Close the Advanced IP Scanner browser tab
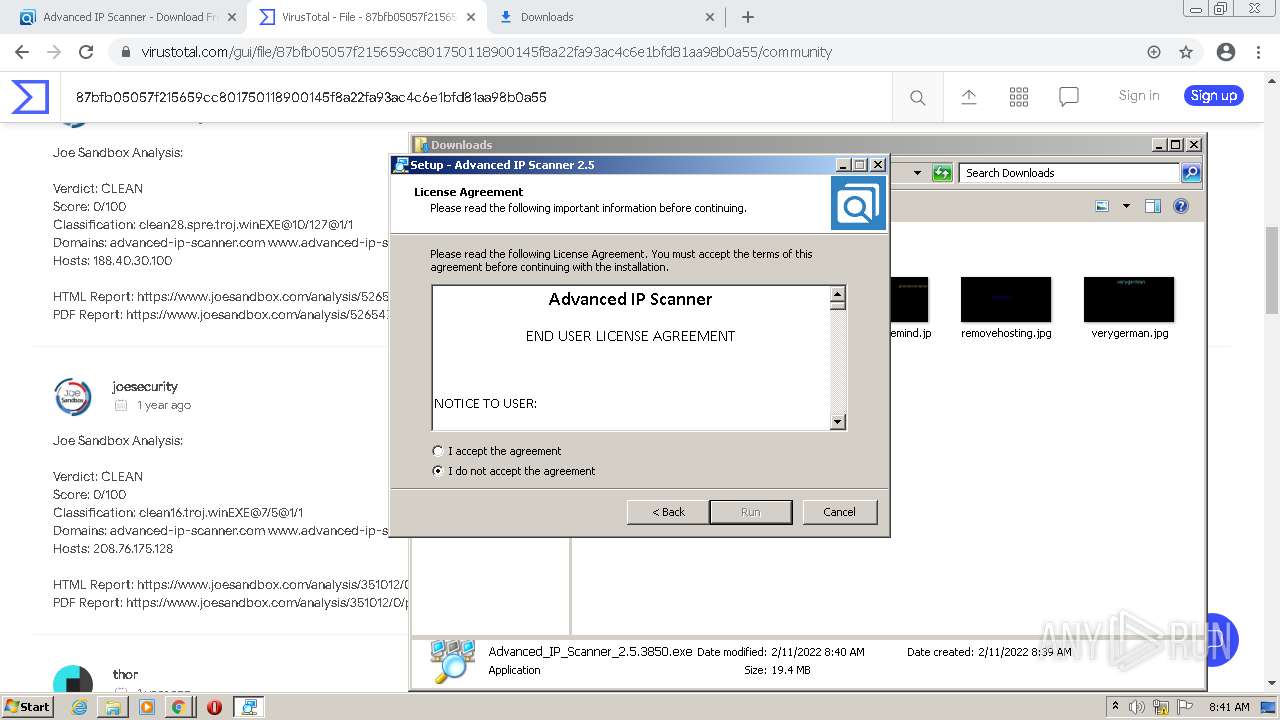Image resolution: width=1280 pixels, height=720 pixels. [232, 17]
